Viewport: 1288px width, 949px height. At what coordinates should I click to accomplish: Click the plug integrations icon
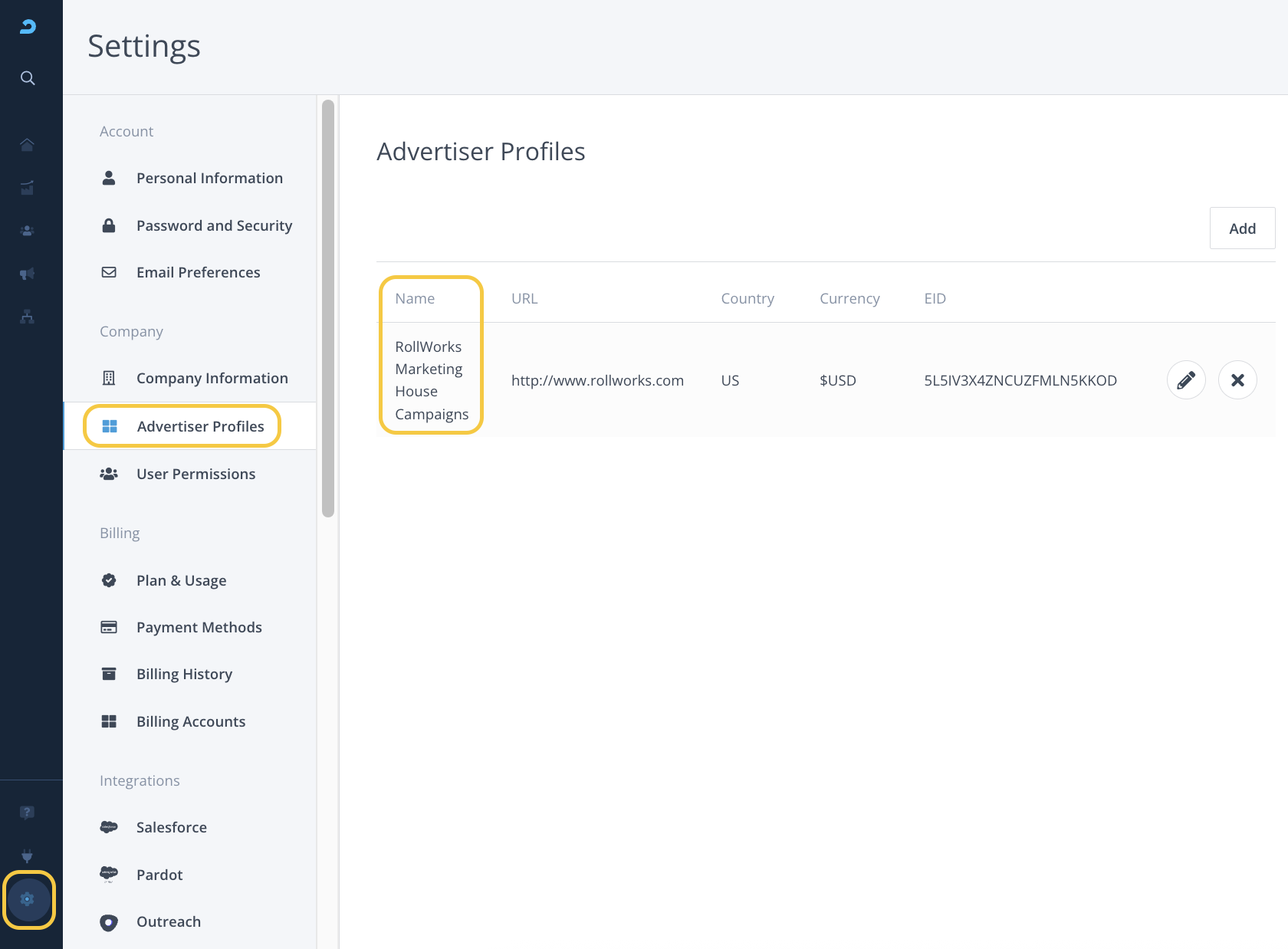pyautogui.click(x=28, y=855)
